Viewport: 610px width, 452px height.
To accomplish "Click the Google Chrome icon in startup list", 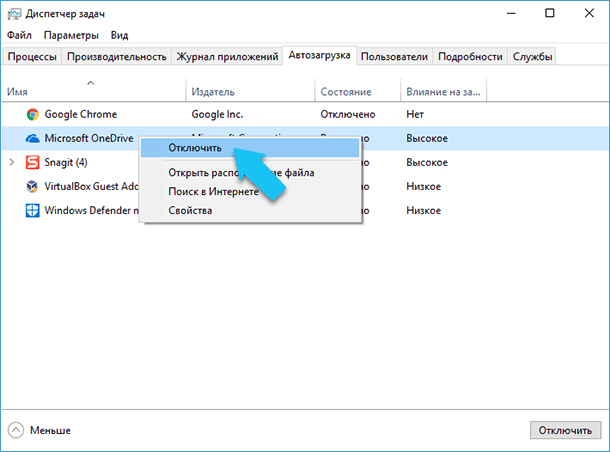I will [x=33, y=114].
